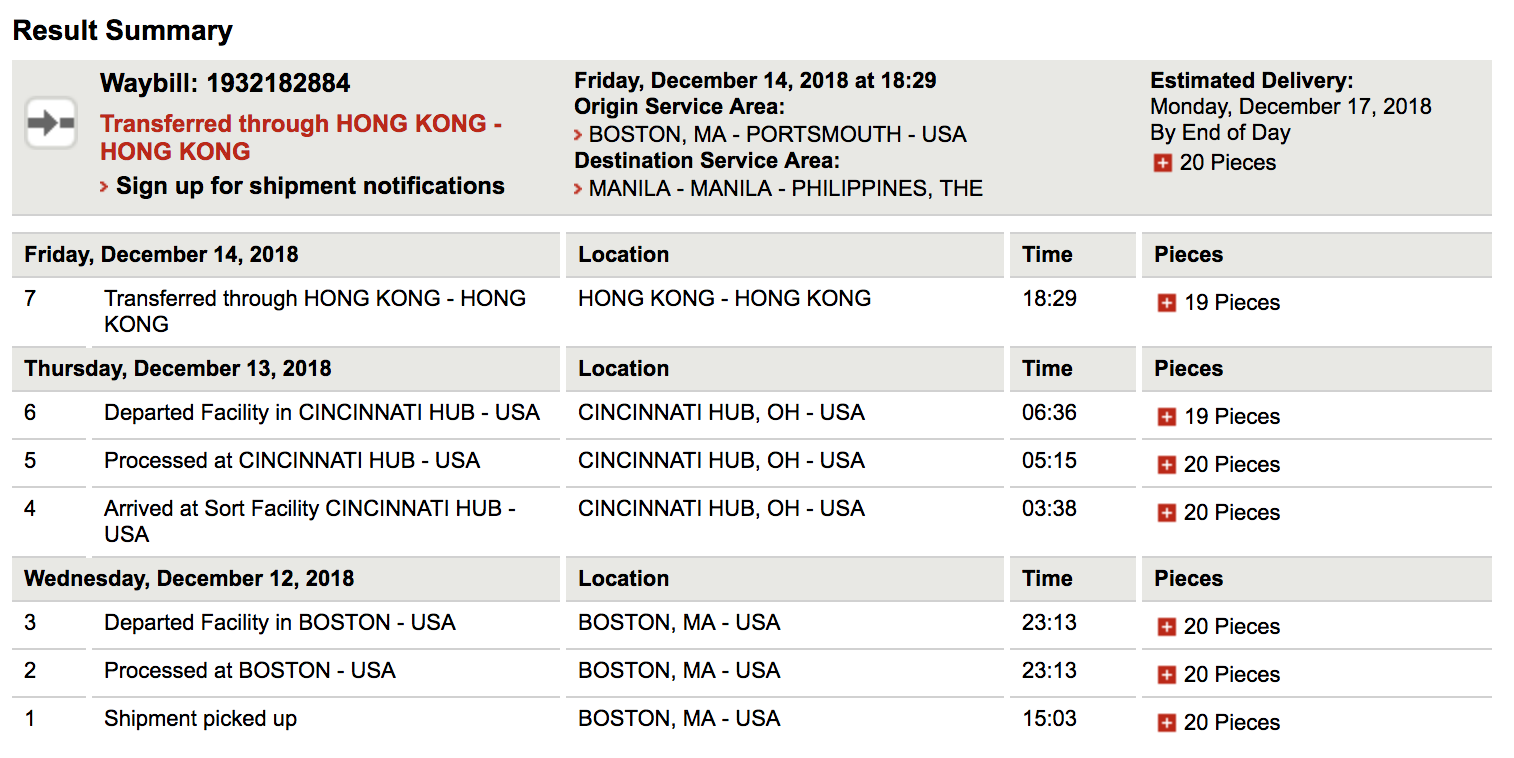The image size is (1514, 758).
Task: Click the Thursday, December 13, 2018 header
Action: tap(177, 368)
